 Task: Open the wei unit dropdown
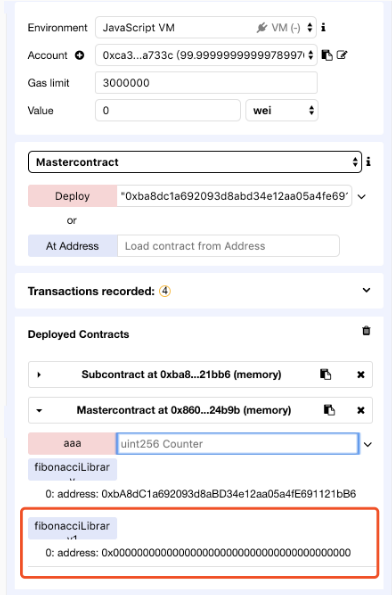click(282, 110)
